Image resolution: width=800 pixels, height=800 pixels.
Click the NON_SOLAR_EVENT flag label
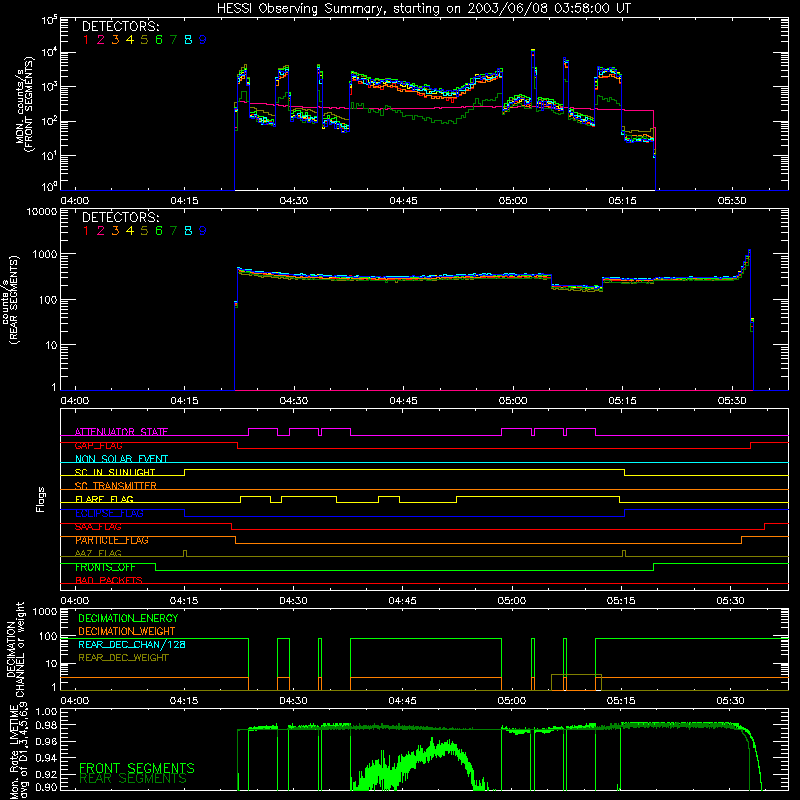(121, 459)
